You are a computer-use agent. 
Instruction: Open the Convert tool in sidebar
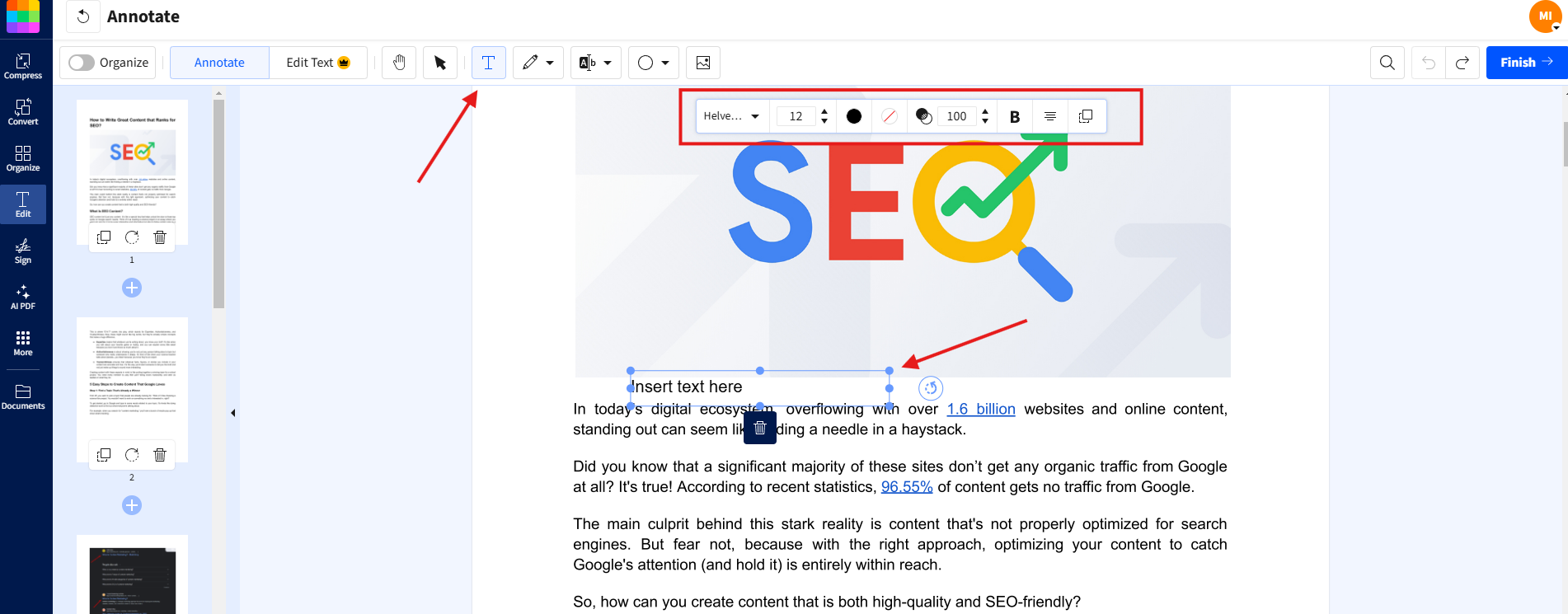[x=23, y=112]
